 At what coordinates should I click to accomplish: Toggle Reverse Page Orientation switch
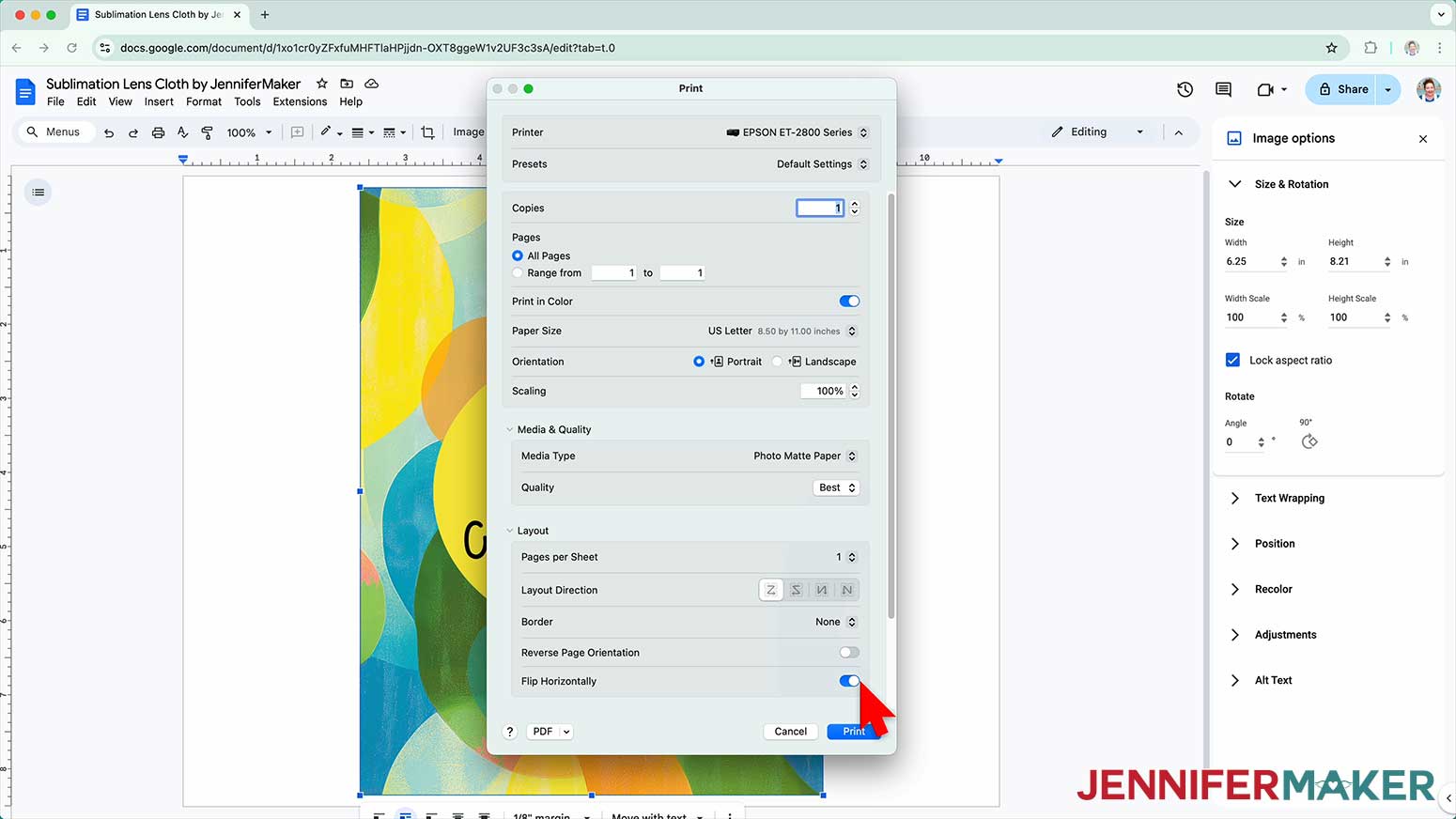tap(849, 652)
